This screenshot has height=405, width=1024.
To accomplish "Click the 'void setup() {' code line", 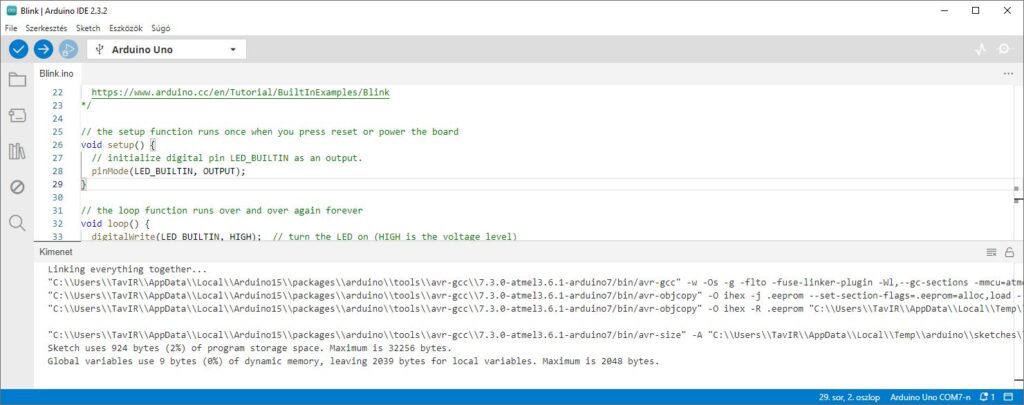I will click(118, 145).
